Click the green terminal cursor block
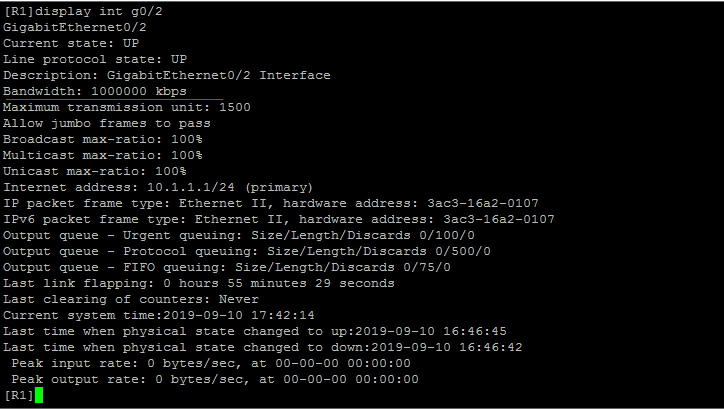This screenshot has height=409, width=724. pyautogui.click(x=39, y=396)
